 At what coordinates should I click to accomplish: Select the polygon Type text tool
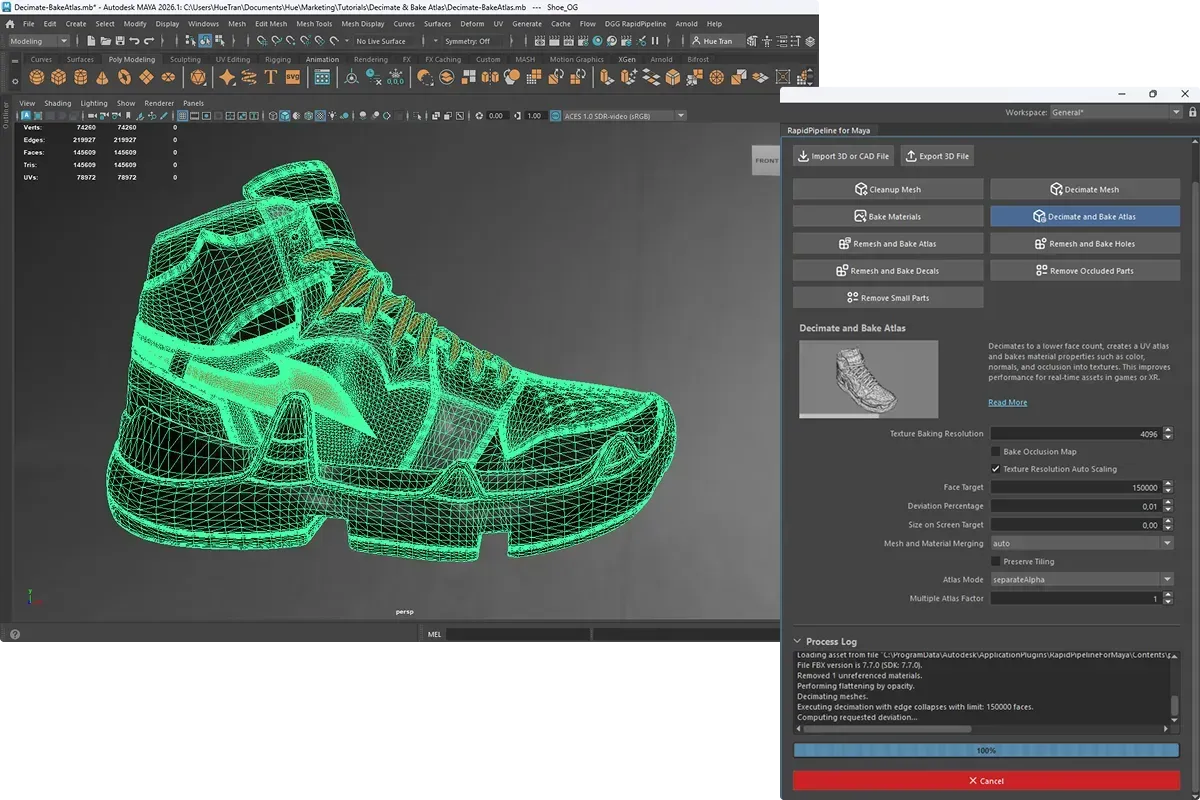coord(270,77)
